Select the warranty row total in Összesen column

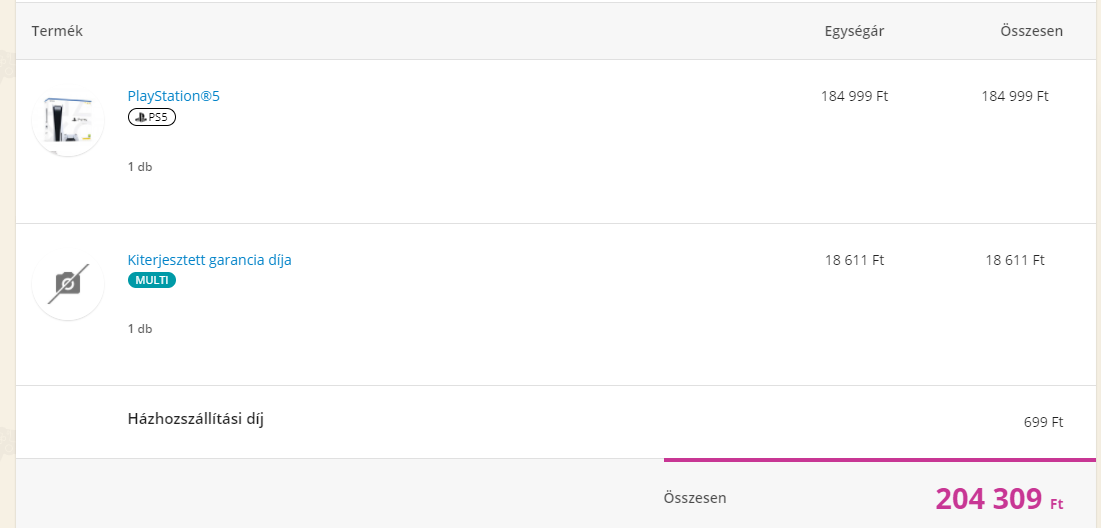(1014, 260)
